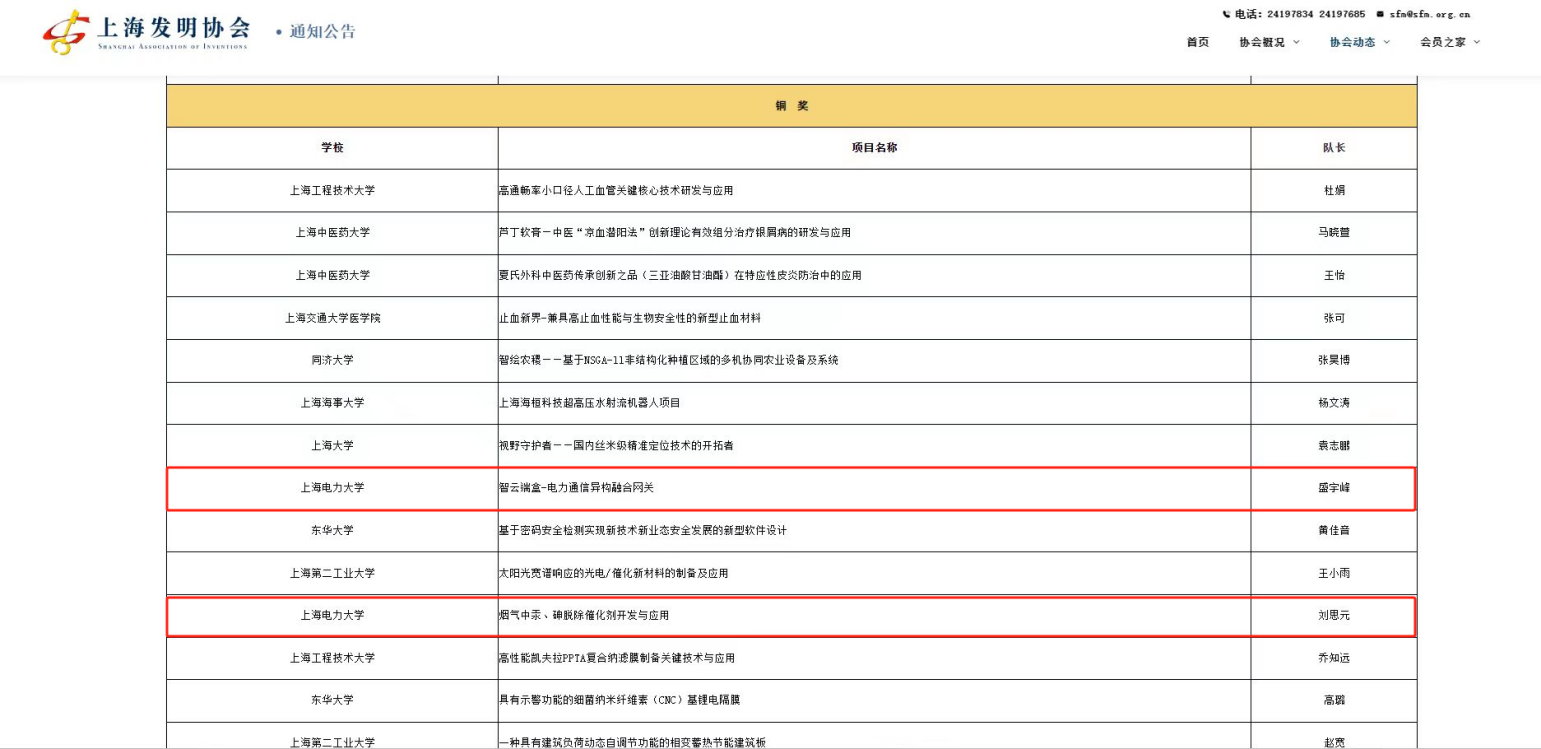Select team leader 乔知远
Image resolution: width=1541 pixels, height=749 pixels.
click(1334, 658)
